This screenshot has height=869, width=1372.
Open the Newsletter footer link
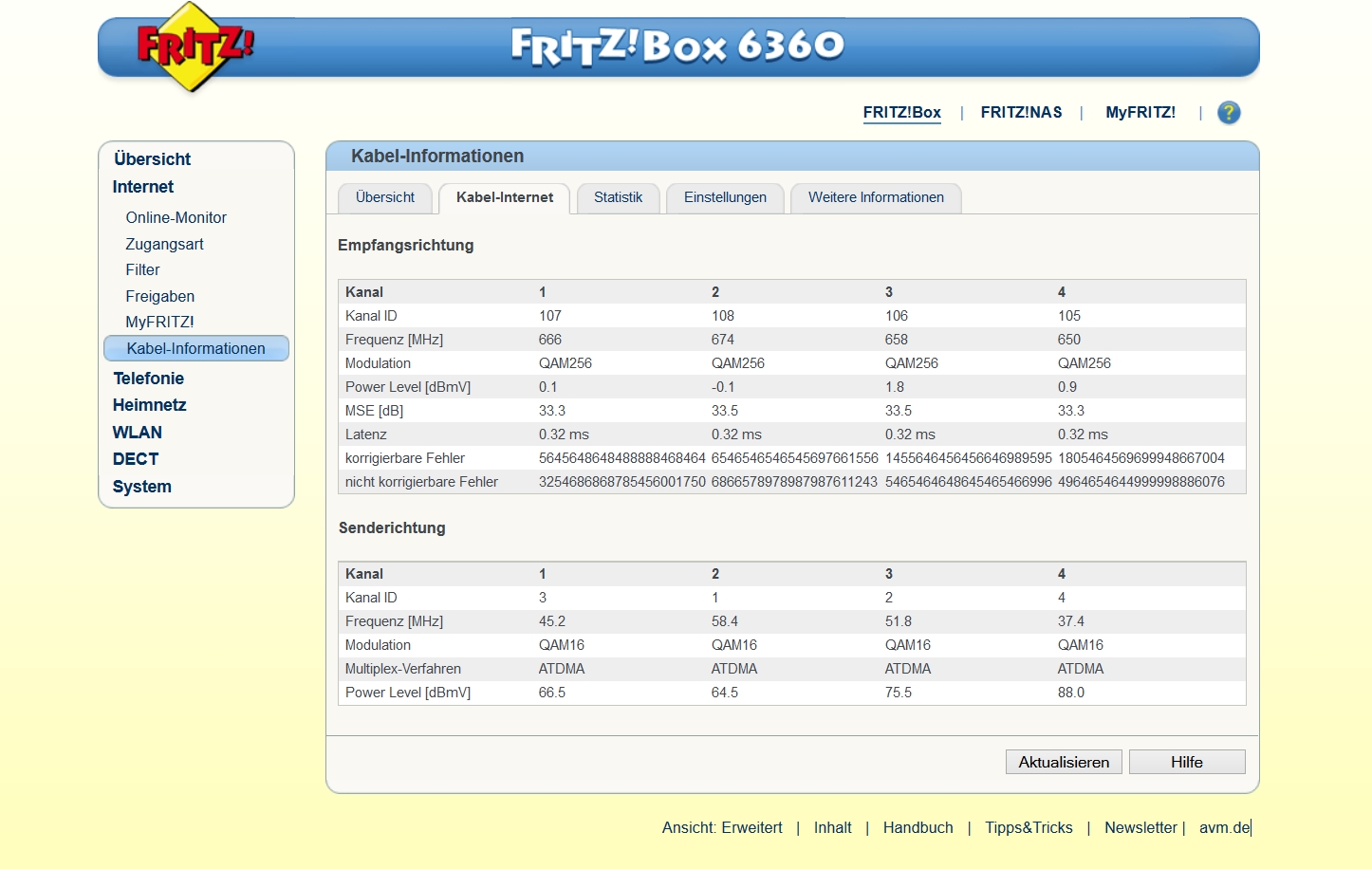pyautogui.click(x=1140, y=827)
